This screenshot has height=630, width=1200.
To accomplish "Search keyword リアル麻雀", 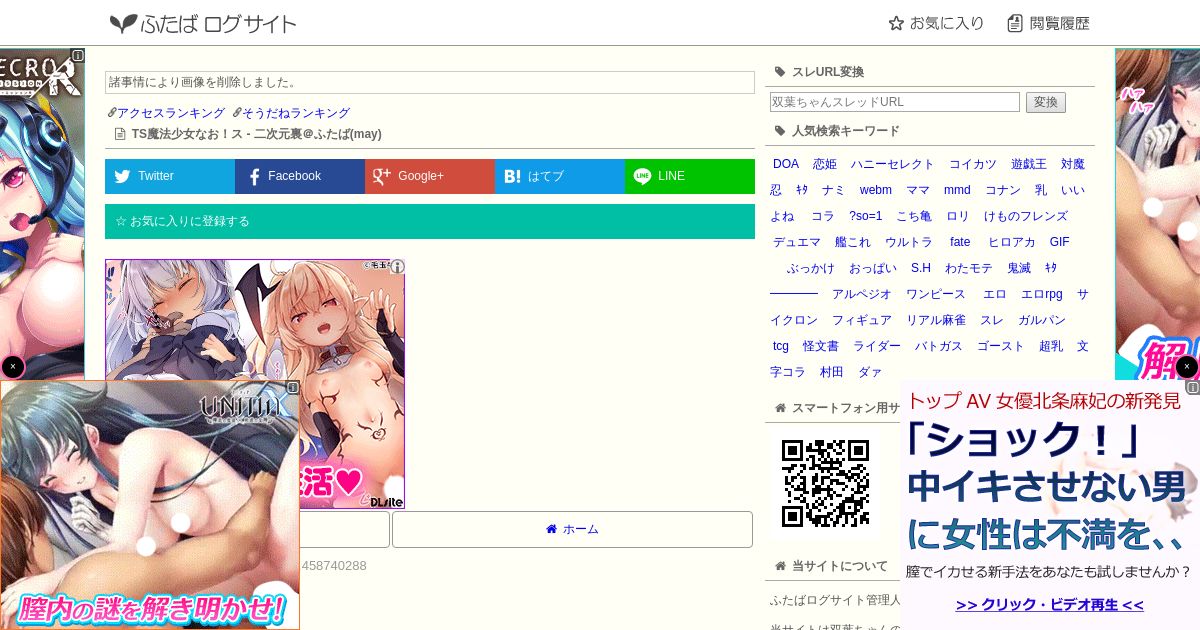I will (x=936, y=320).
